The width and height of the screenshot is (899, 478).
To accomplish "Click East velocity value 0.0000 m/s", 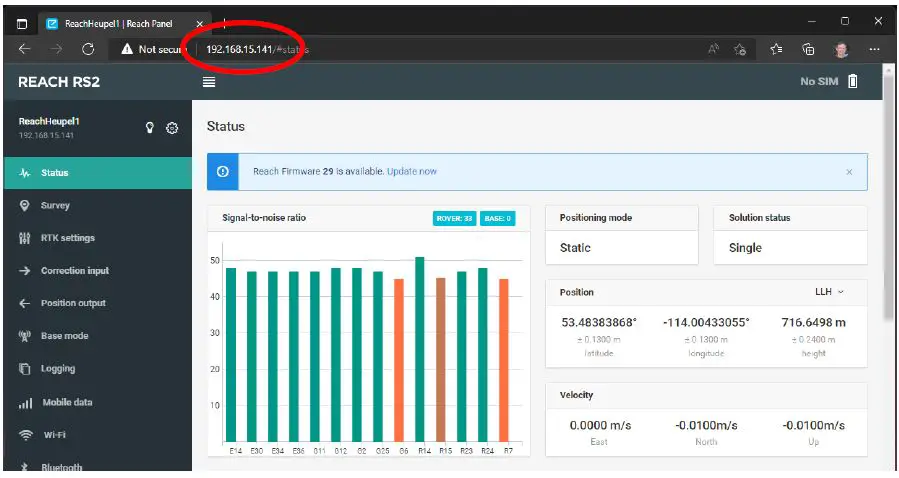I will pyautogui.click(x=600, y=425).
